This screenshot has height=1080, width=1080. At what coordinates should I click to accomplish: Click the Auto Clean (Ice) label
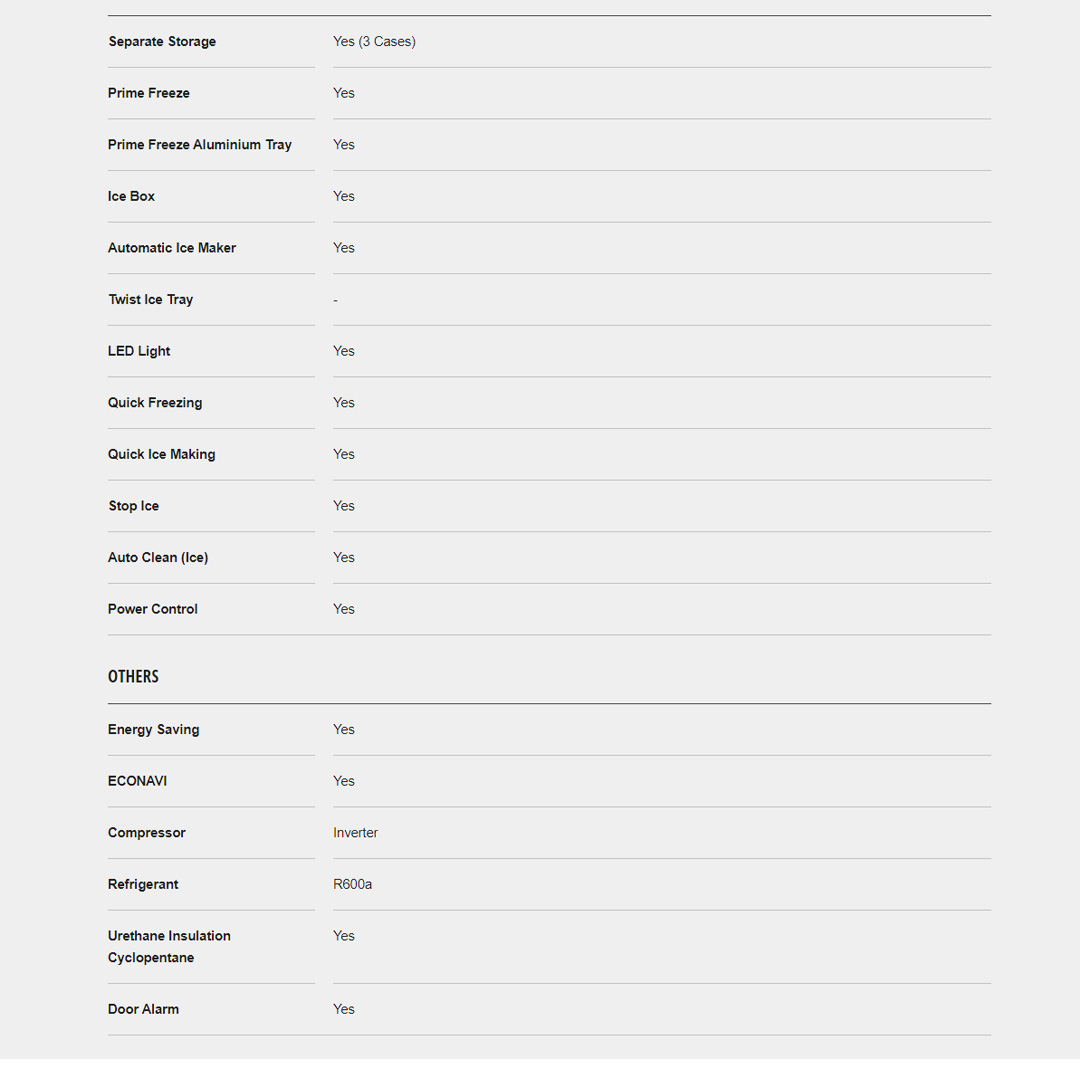(158, 558)
